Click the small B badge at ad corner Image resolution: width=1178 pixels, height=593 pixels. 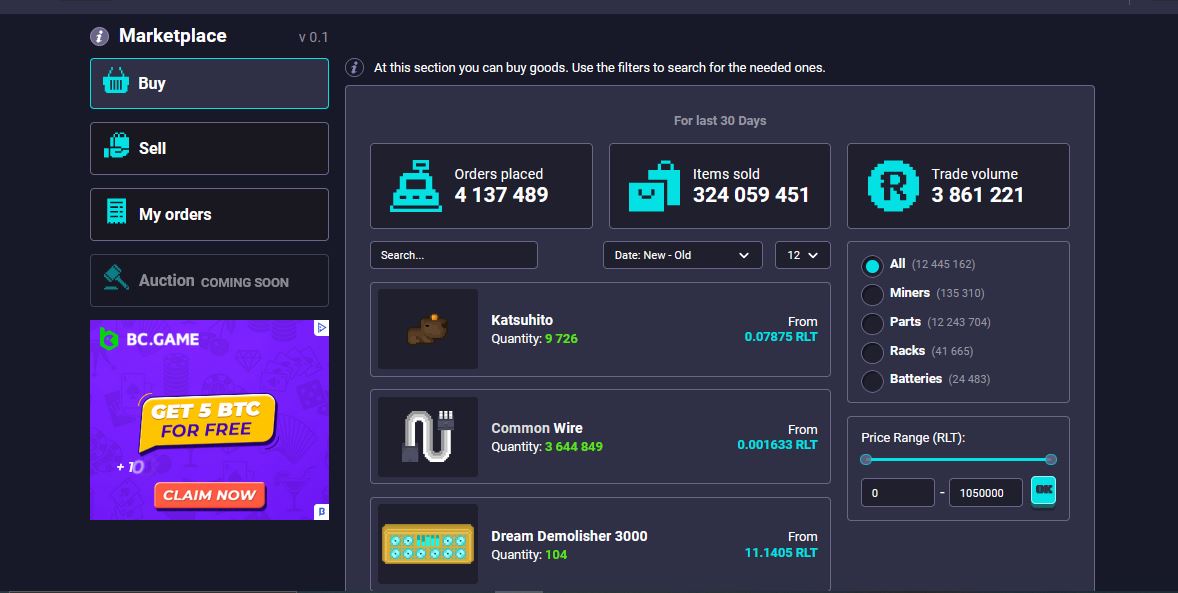tap(322, 512)
